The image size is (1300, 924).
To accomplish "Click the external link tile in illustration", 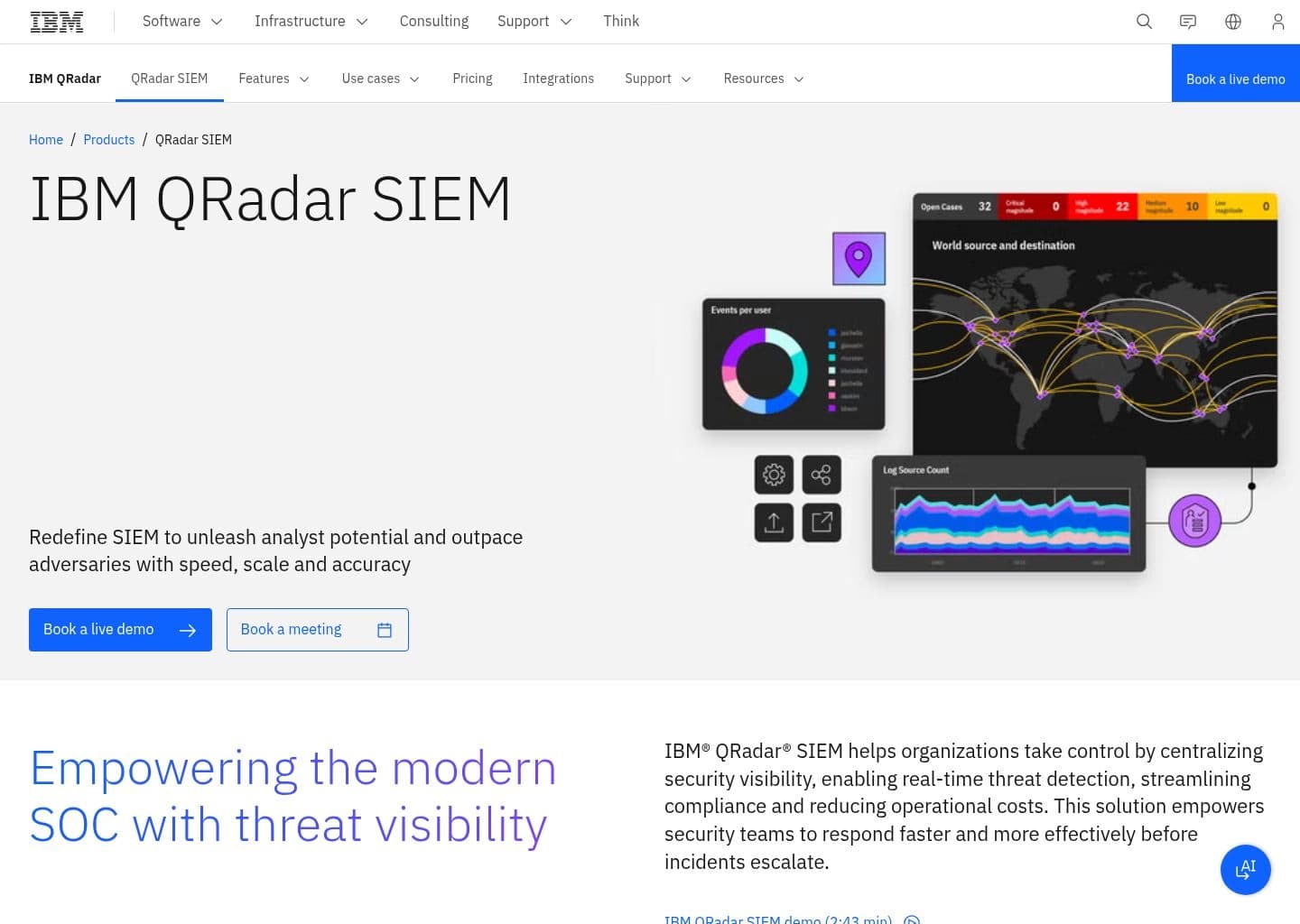I will click(x=822, y=522).
